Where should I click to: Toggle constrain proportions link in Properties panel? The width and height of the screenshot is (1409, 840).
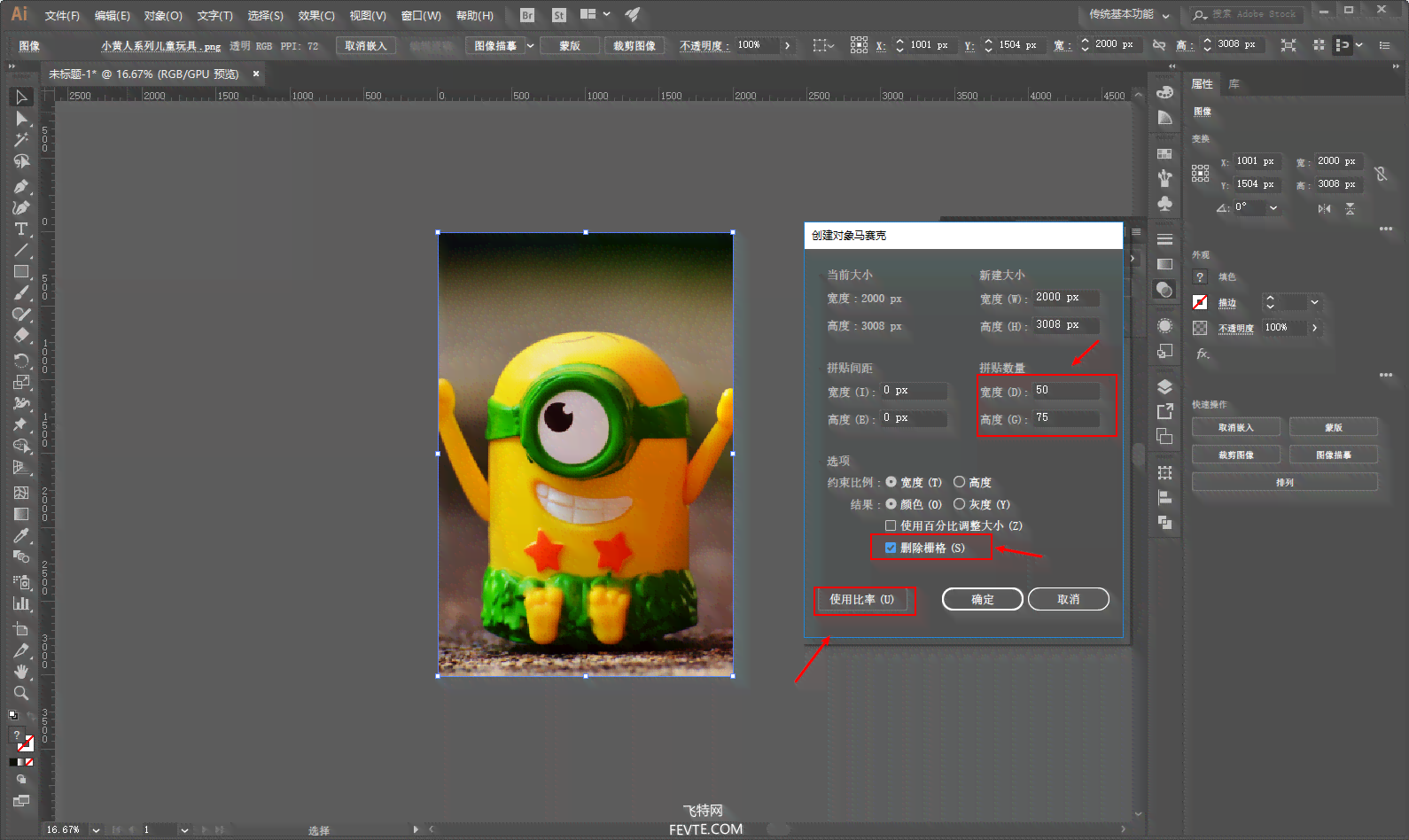[1381, 173]
